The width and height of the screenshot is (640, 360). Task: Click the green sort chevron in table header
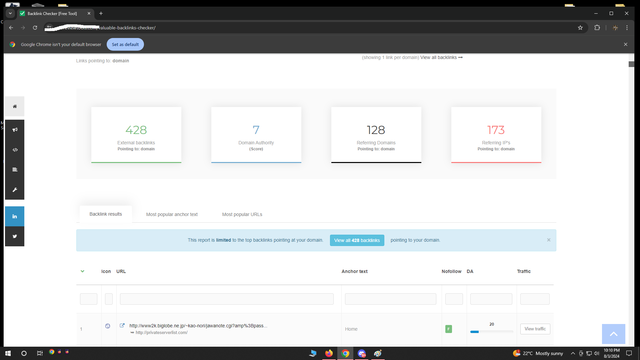82,271
